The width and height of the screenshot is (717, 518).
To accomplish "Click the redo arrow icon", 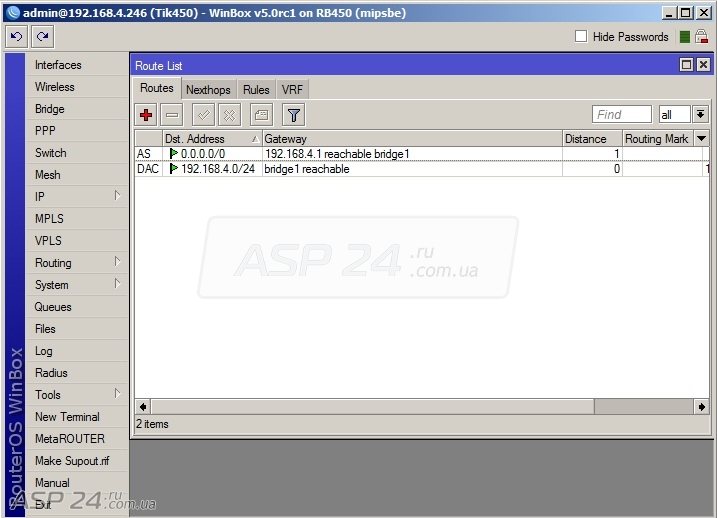I will 43,37.
